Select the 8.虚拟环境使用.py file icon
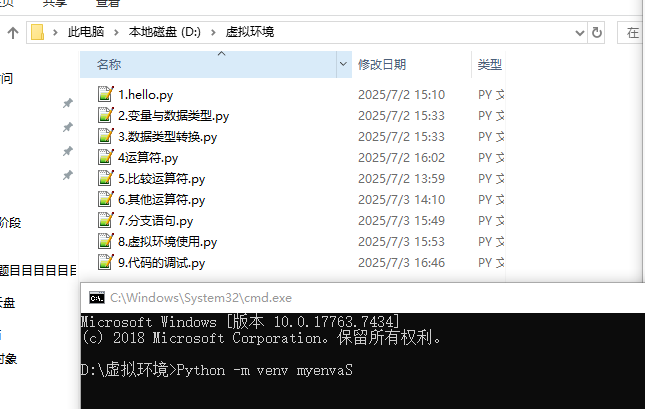Screen dimensions: 645x409 [106, 241]
